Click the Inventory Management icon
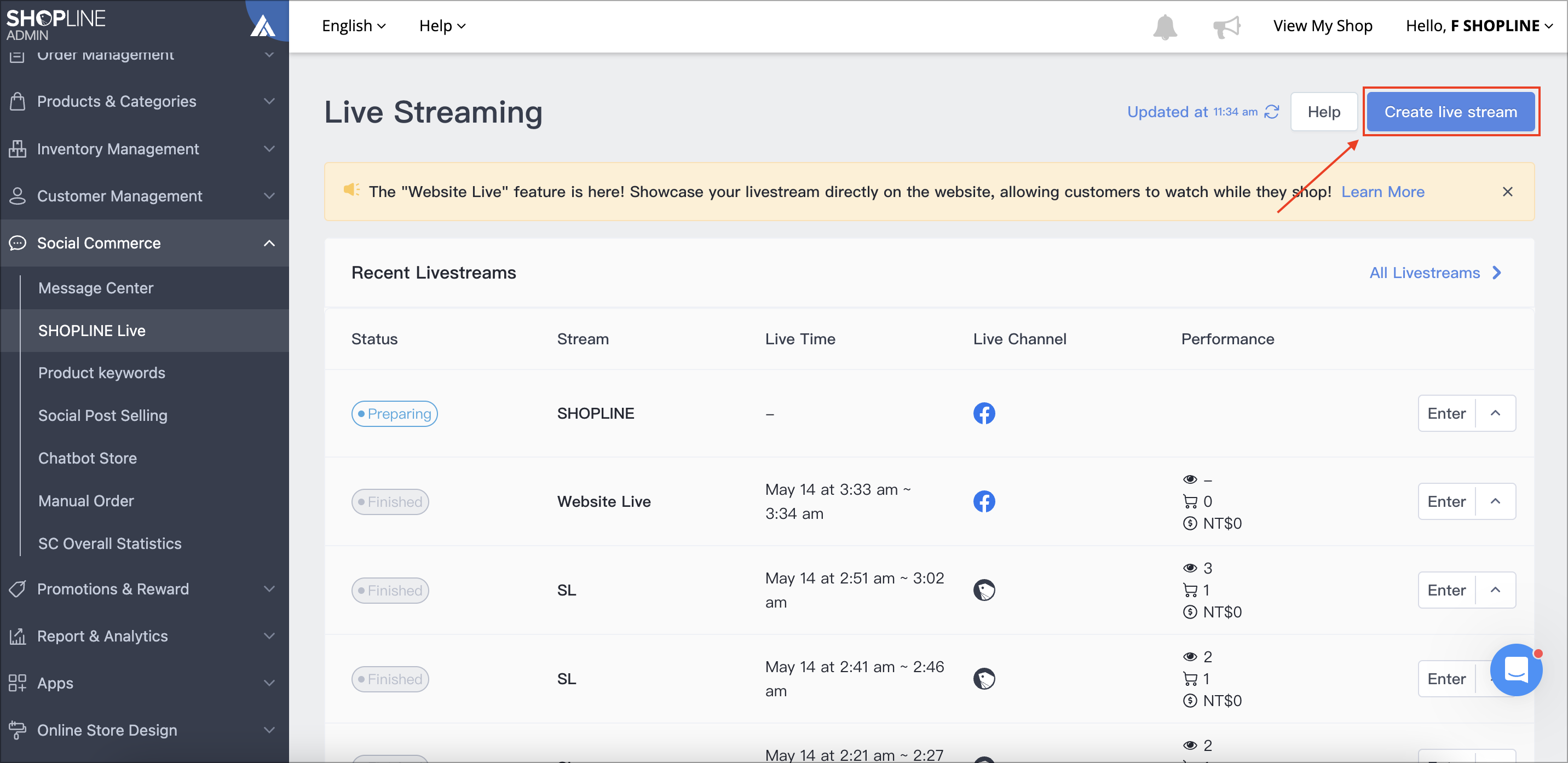1568x763 pixels. pos(18,148)
